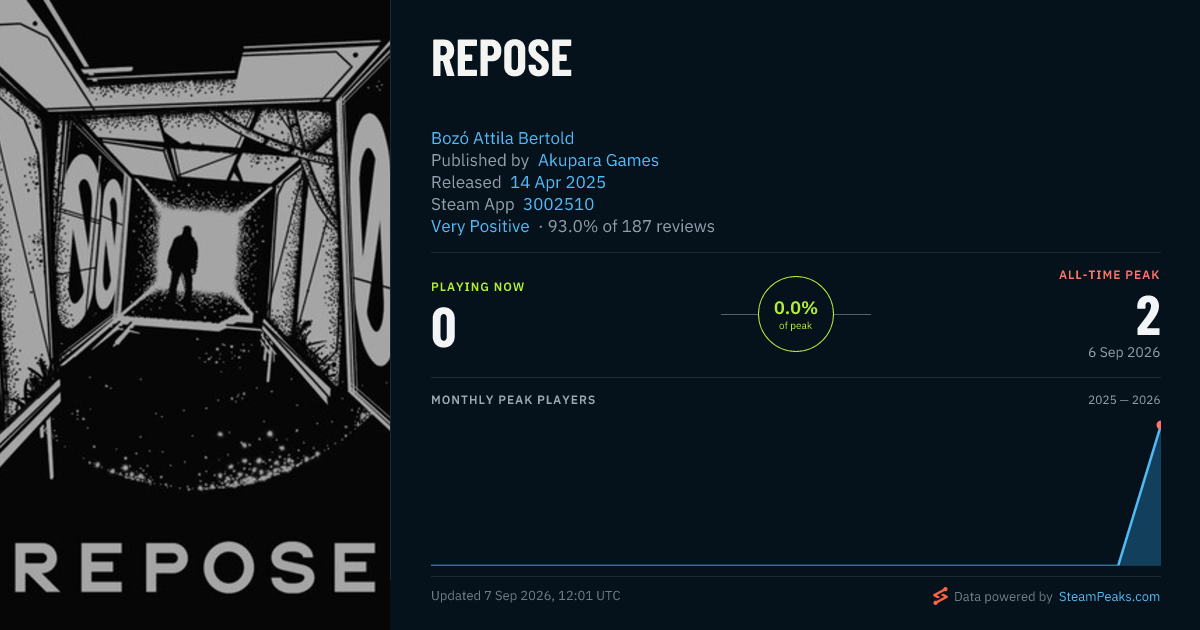
Task: Click the silhouette figure in the artwork
Action: (x=182, y=263)
